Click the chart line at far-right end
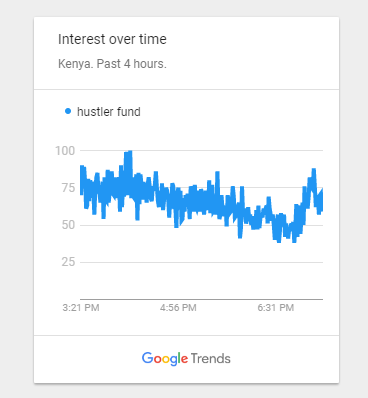 point(321,200)
